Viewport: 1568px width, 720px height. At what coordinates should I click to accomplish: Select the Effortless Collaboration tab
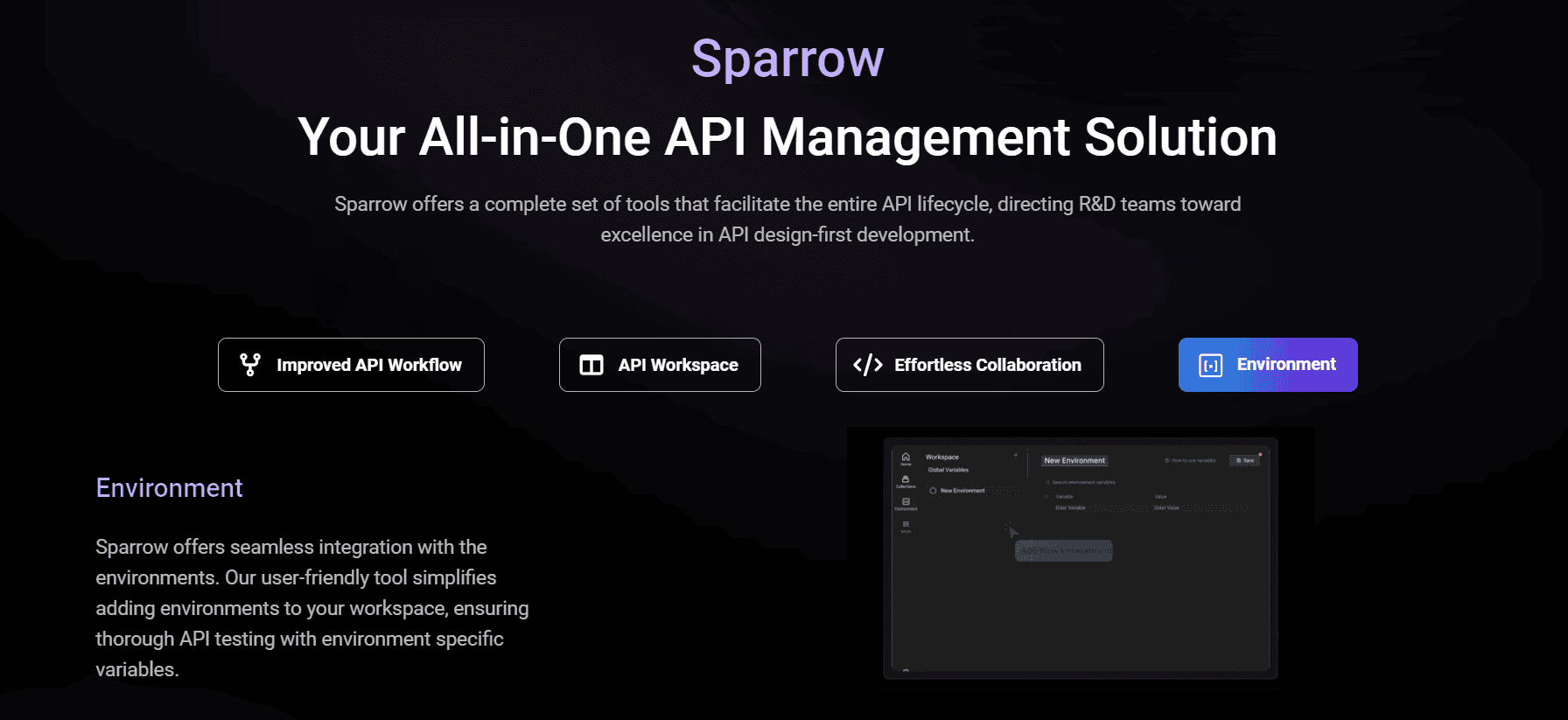point(969,365)
